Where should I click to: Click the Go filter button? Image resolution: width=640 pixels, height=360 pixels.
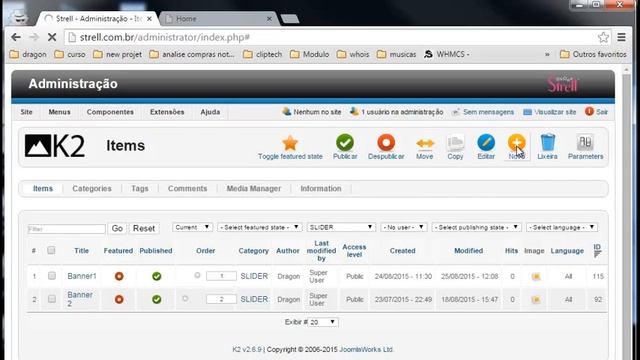point(117,229)
